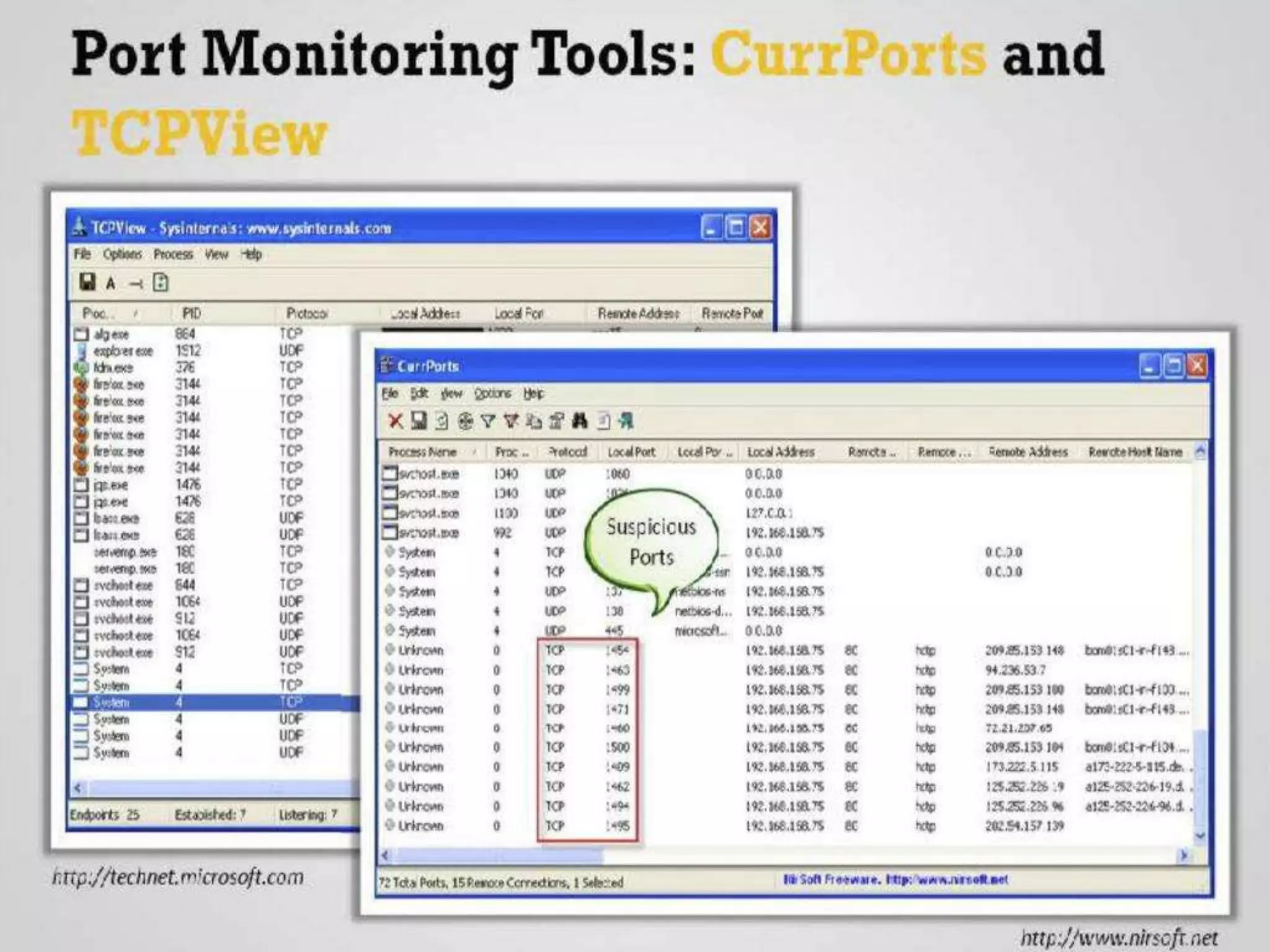The height and width of the screenshot is (952, 1270).
Task: Sort by Remote Host Name column in CurrPorts
Action: (x=1136, y=452)
